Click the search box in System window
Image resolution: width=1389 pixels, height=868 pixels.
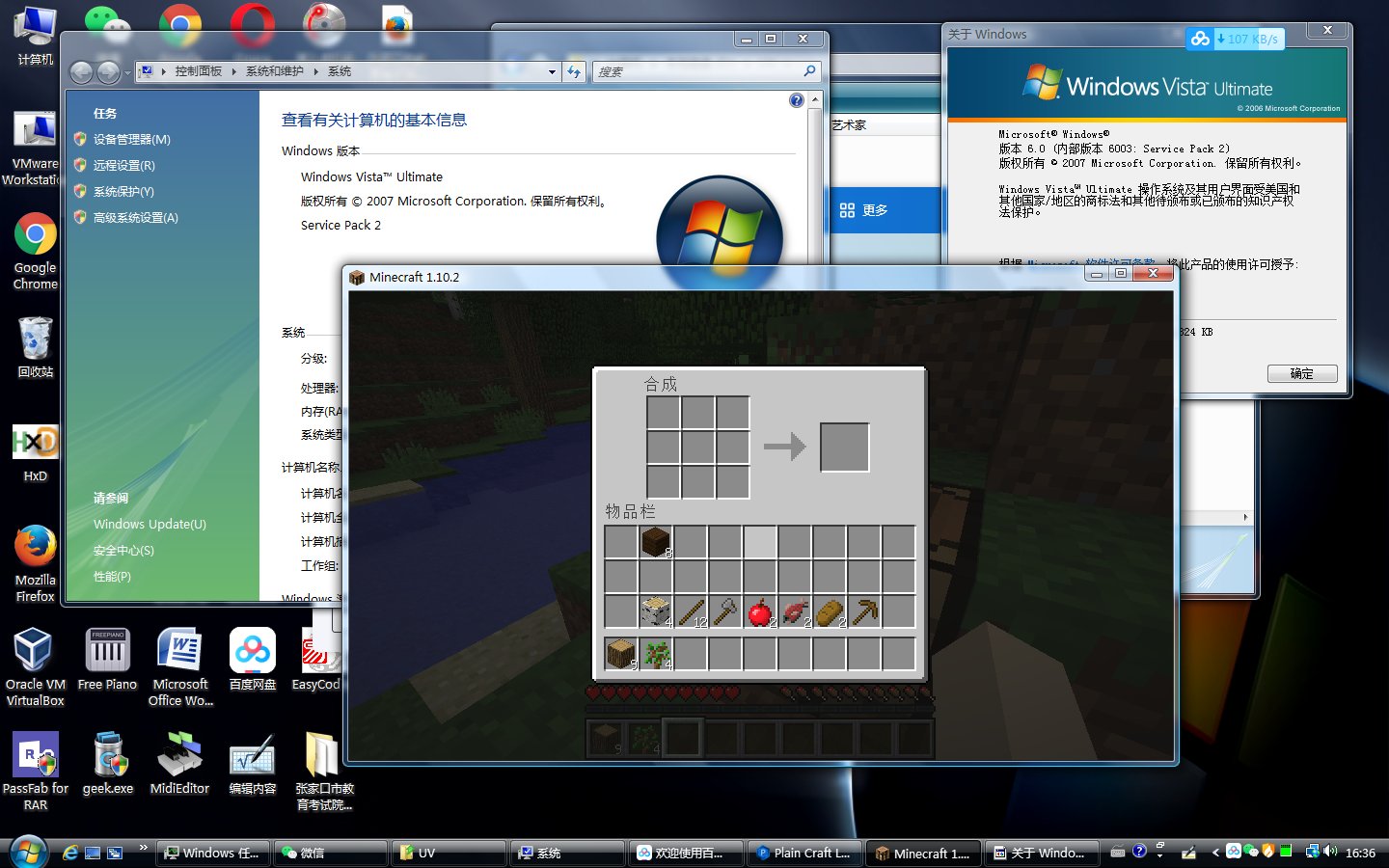click(704, 71)
